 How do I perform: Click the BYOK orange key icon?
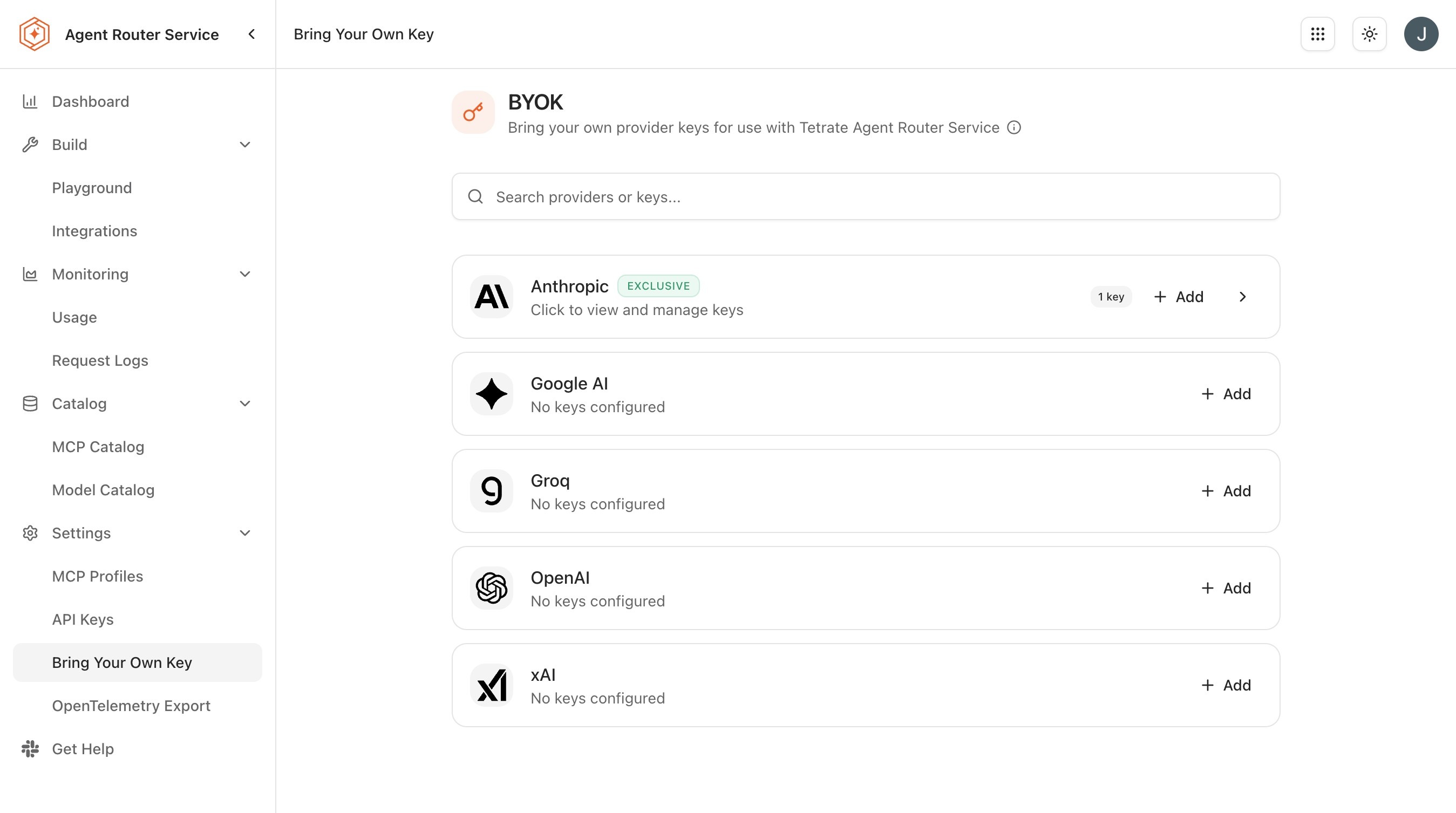473,112
